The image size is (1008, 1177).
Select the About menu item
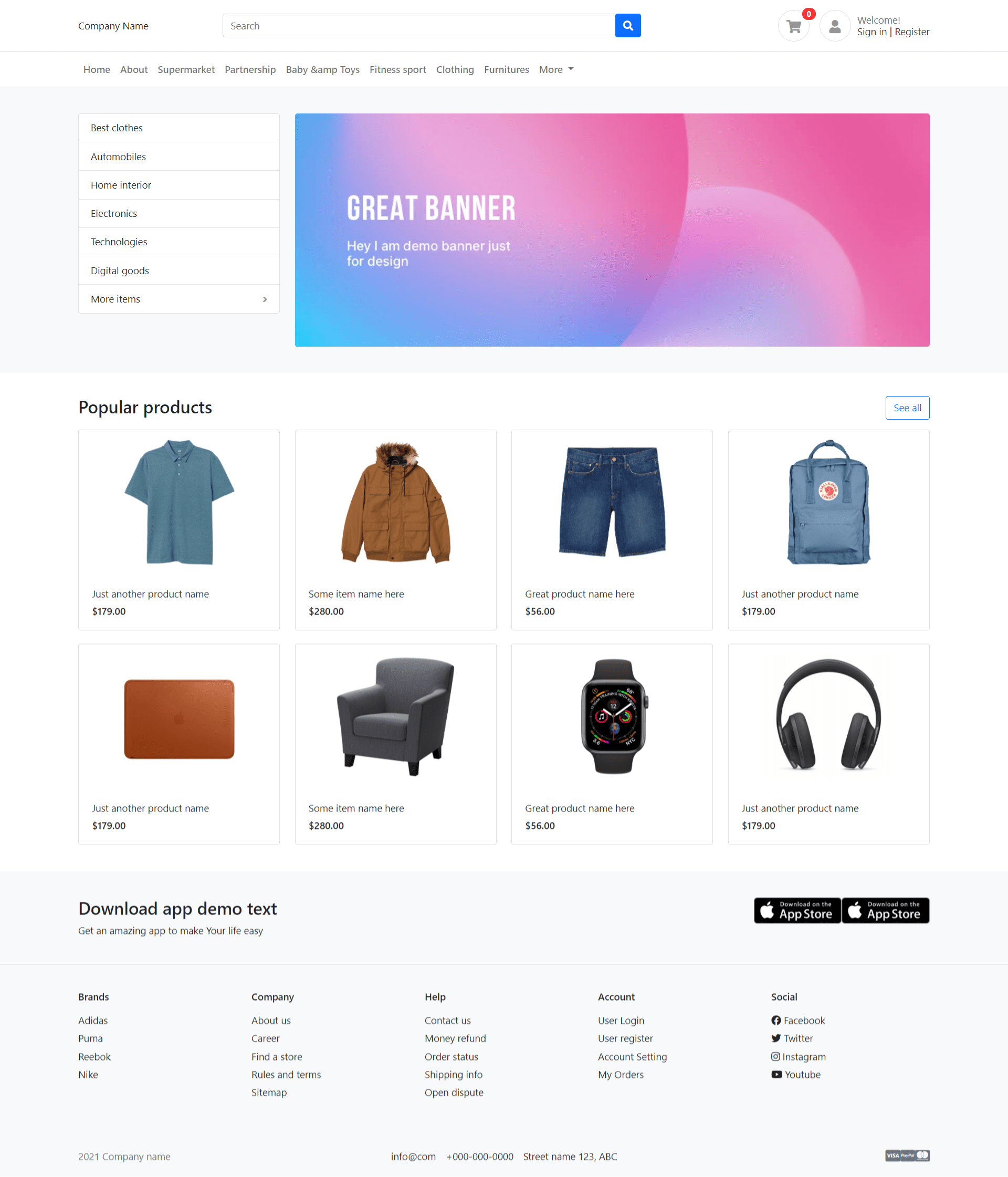[134, 69]
